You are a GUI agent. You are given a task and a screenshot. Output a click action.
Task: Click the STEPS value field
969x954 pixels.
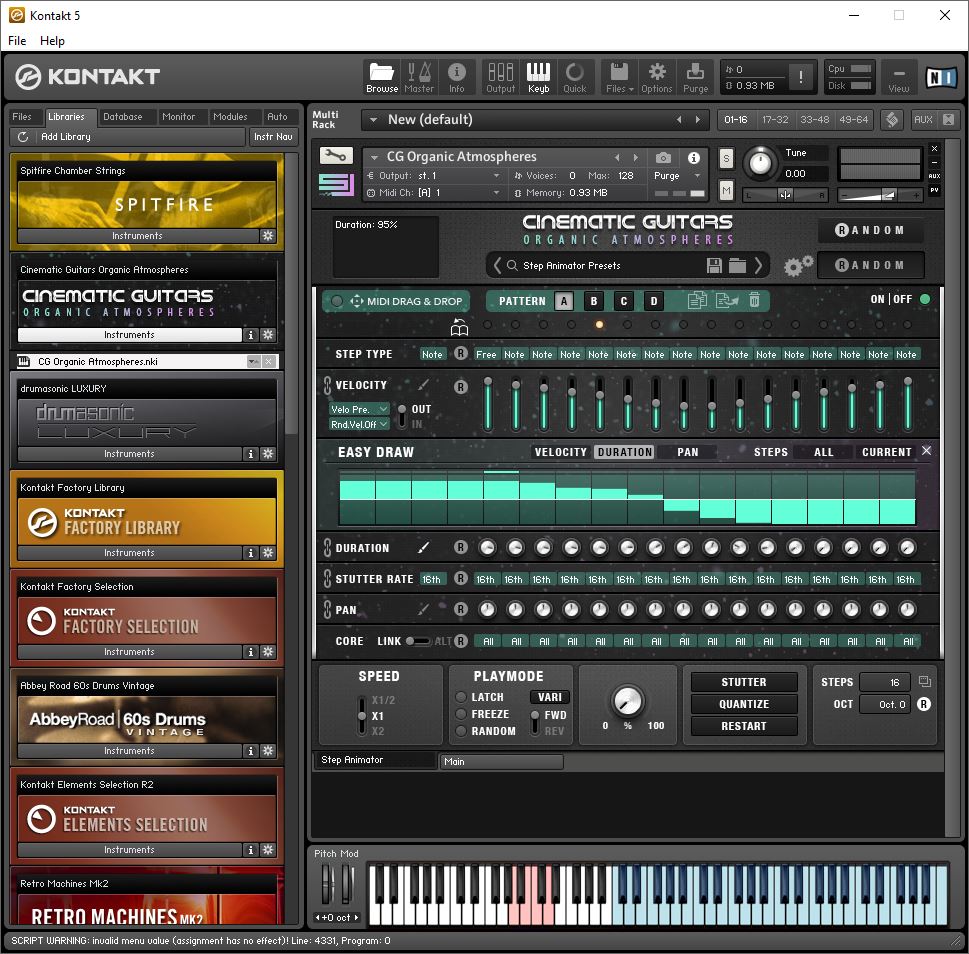(x=884, y=682)
